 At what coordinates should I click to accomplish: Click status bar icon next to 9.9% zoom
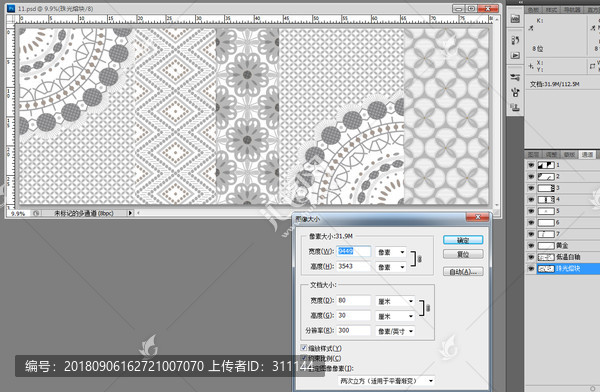(36, 213)
